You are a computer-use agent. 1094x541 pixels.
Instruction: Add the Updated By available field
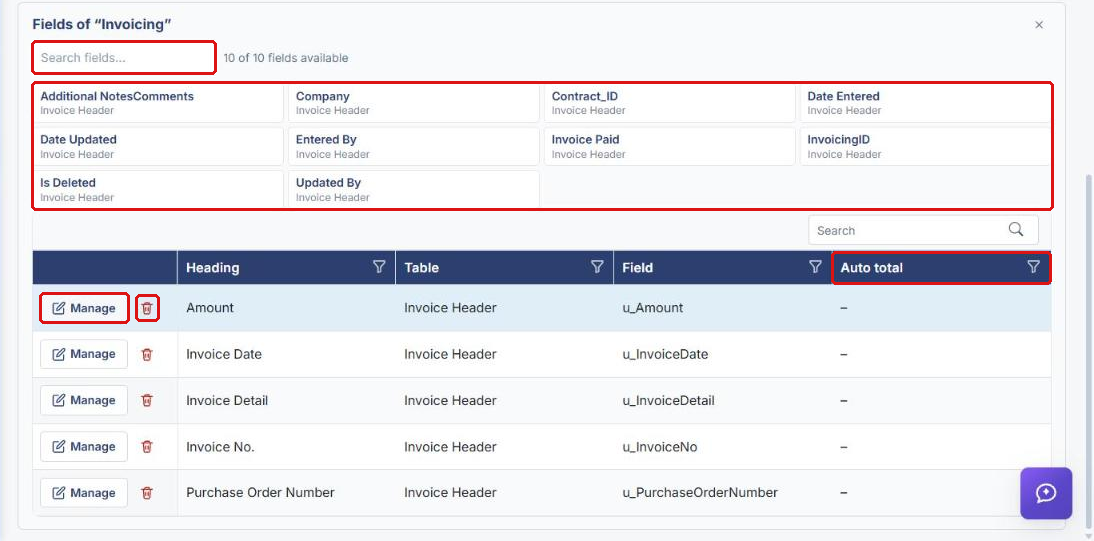(414, 189)
